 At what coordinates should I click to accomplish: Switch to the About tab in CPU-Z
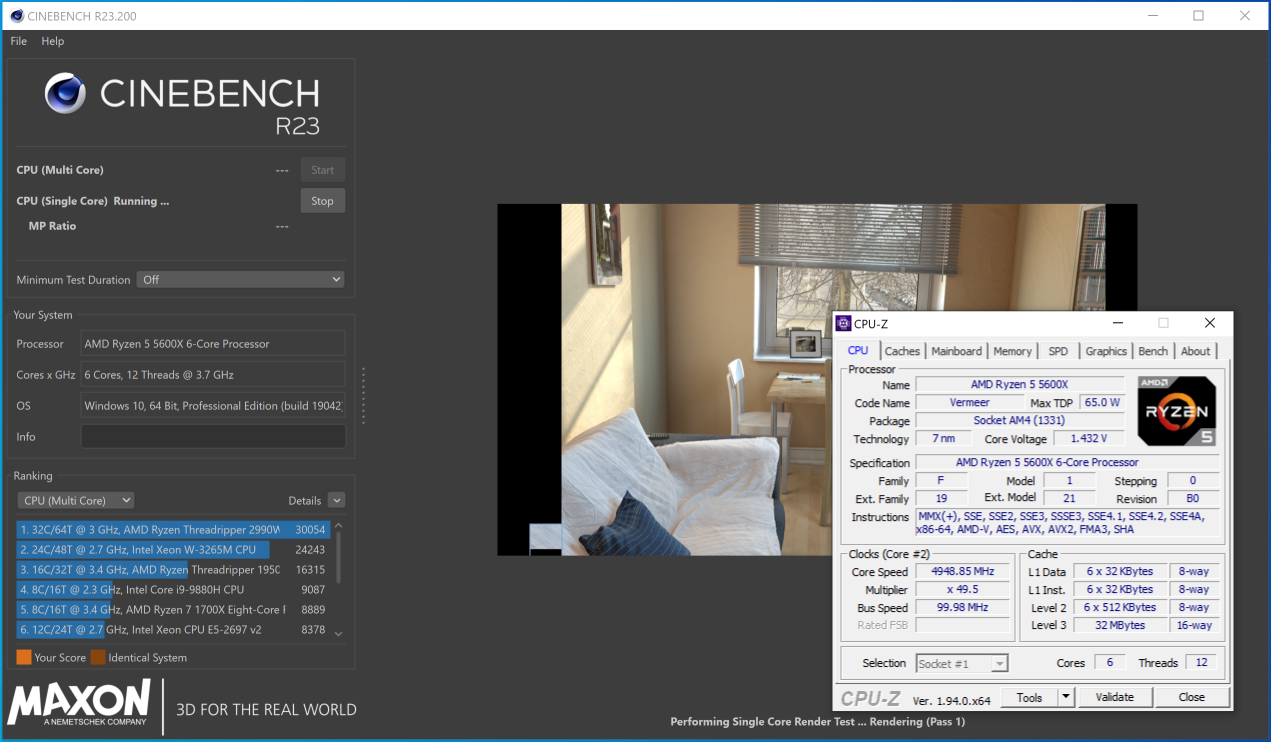tap(1195, 351)
